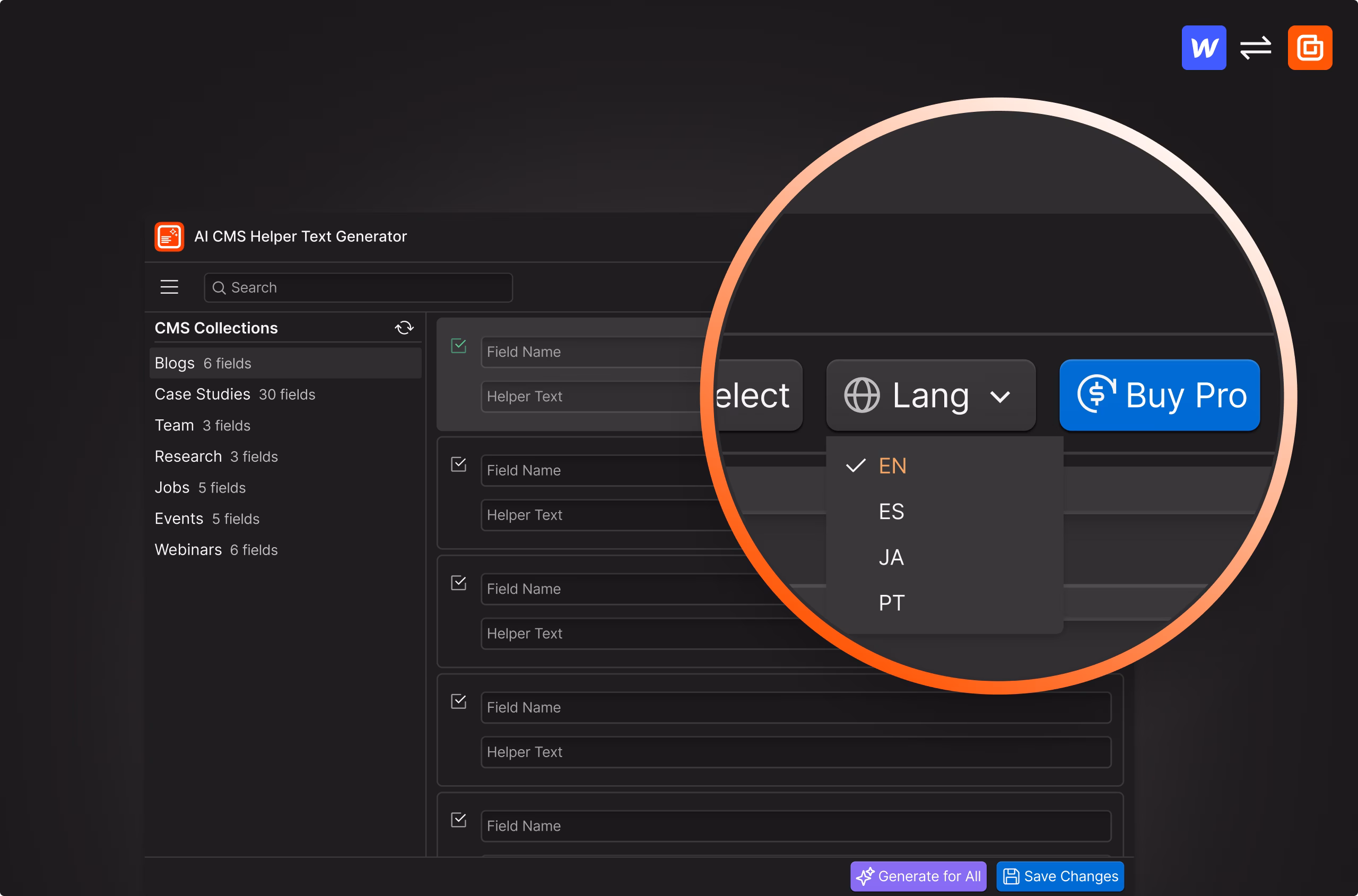Click the Buy Pro button

pos(1159,395)
